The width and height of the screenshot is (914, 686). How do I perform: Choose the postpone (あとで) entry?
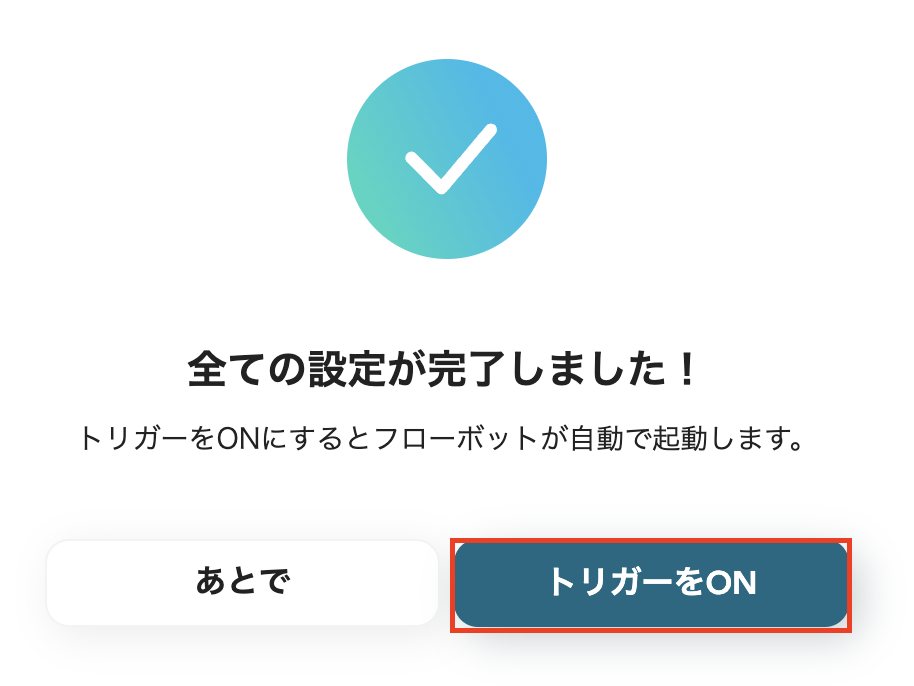tap(243, 582)
